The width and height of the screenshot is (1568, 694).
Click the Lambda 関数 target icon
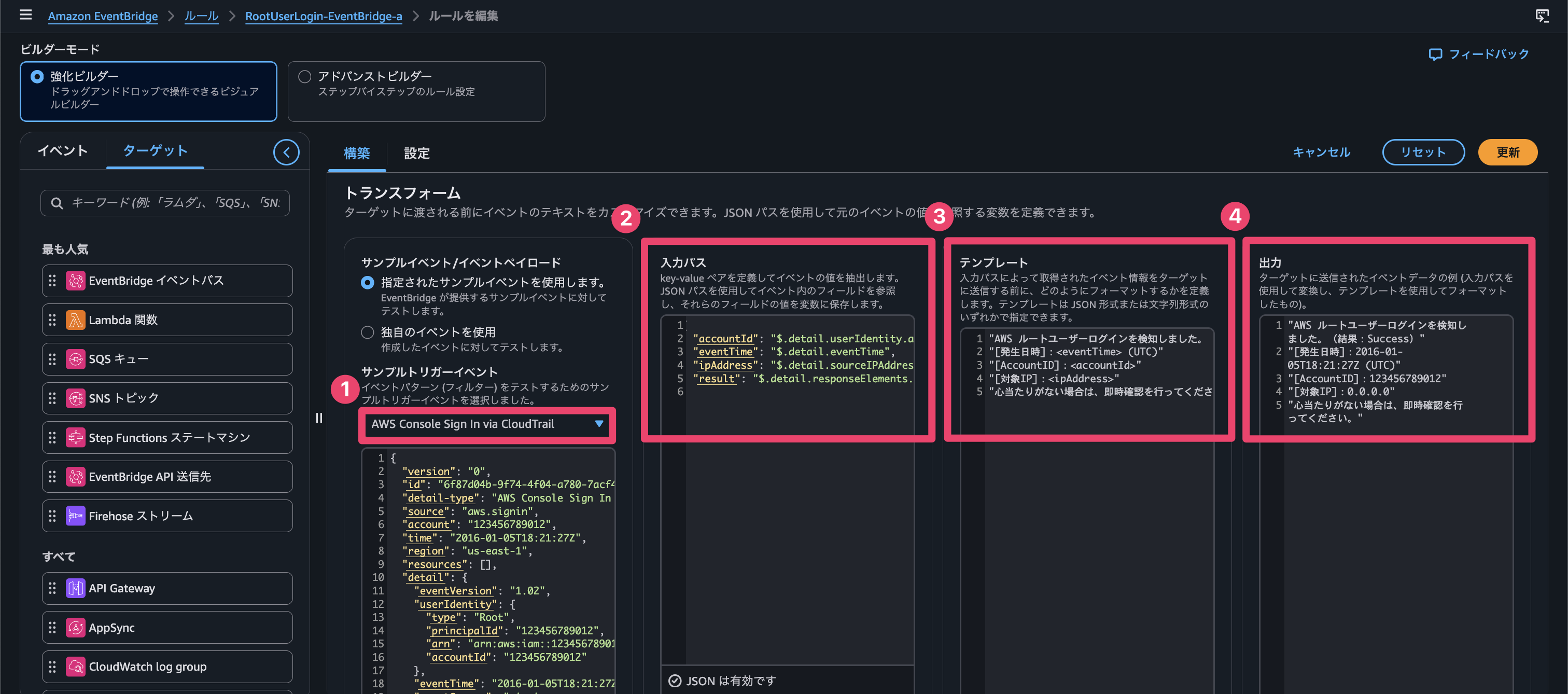click(76, 320)
